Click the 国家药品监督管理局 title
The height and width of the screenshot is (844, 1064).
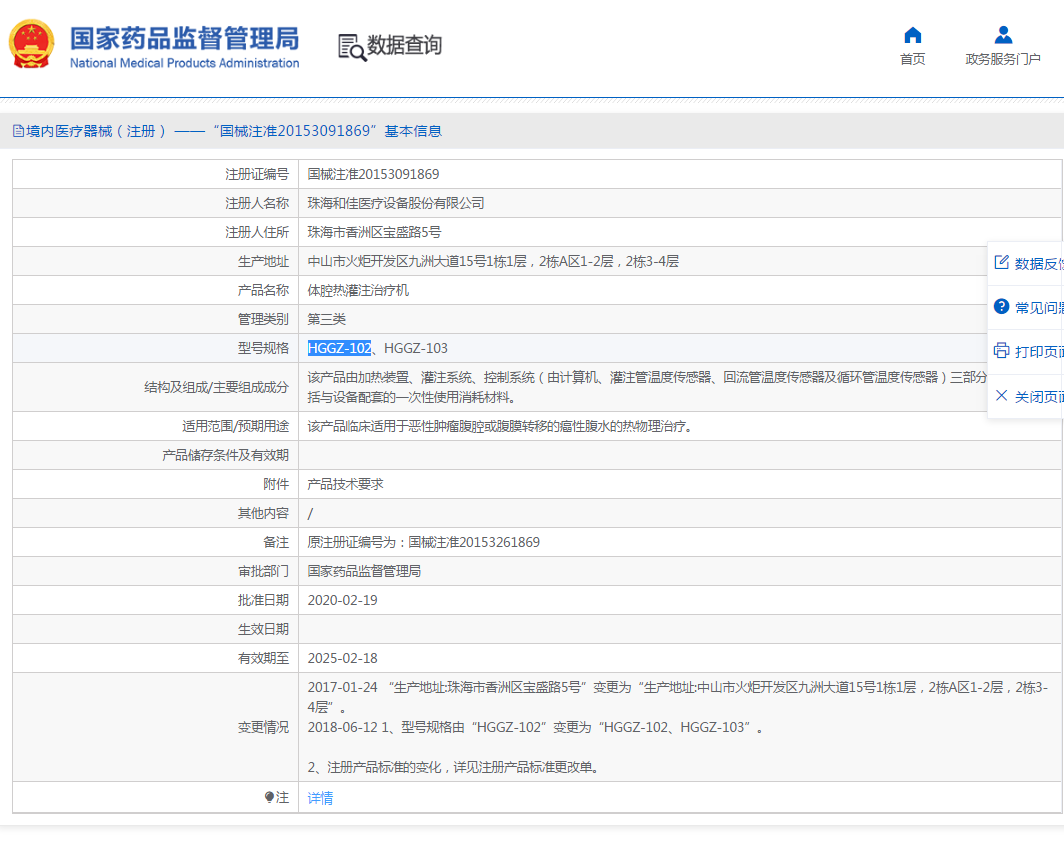point(185,39)
